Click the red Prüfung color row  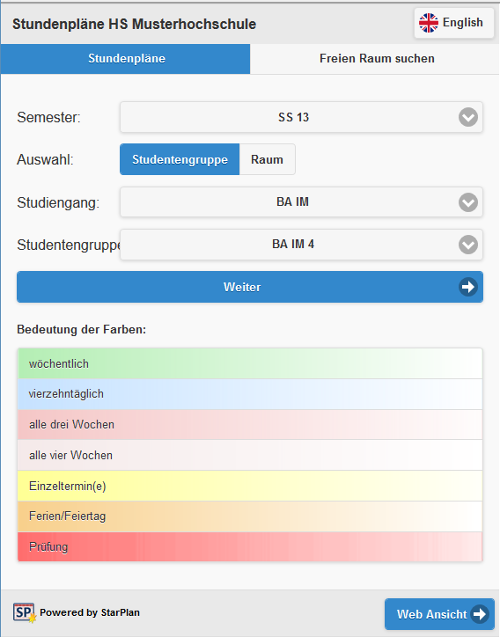(x=250, y=547)
